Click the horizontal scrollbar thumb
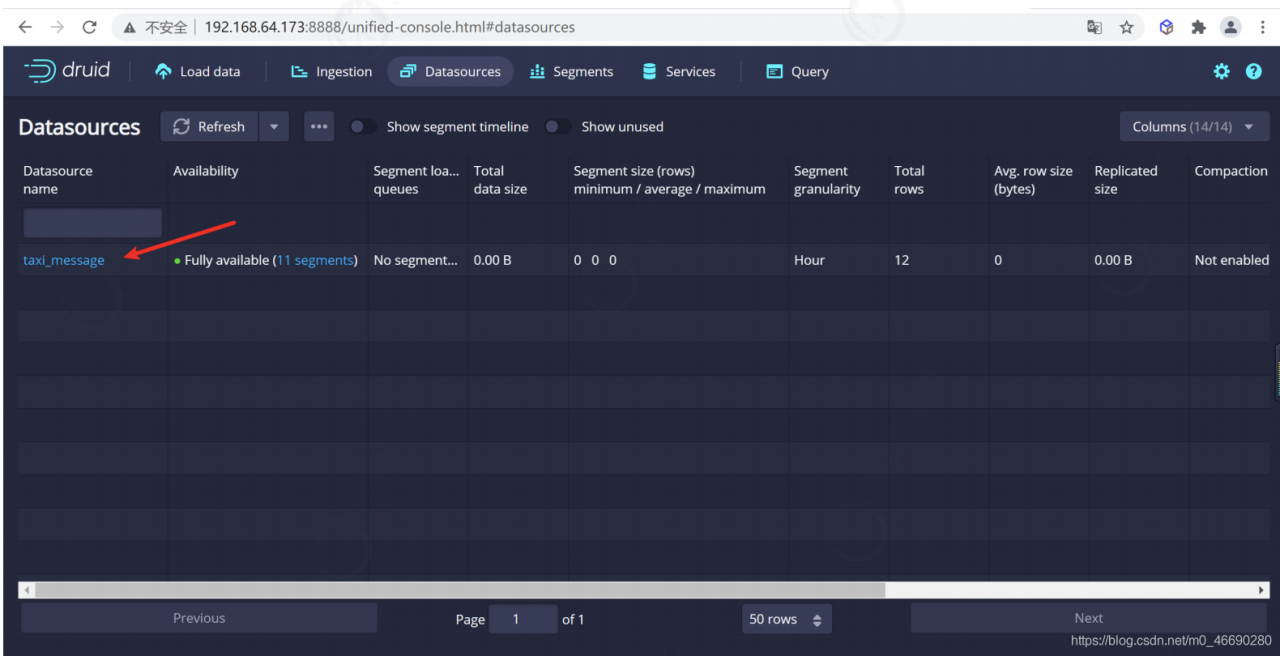Screen dimensions: 1280x656 460,590
